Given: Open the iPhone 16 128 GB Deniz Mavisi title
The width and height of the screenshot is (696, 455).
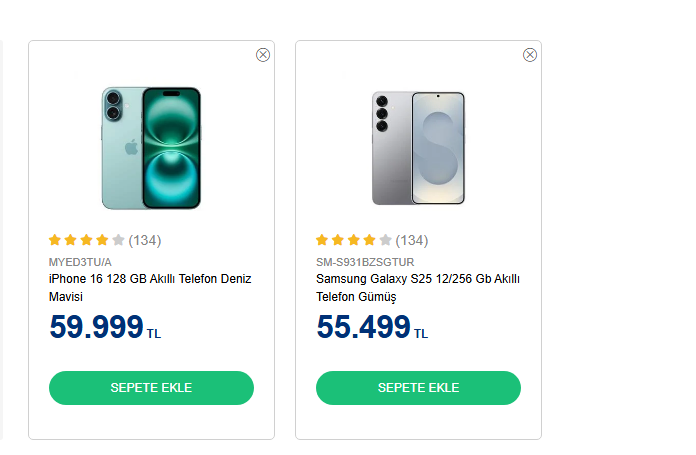Looking at the screenshot, I should click(150, 288).
